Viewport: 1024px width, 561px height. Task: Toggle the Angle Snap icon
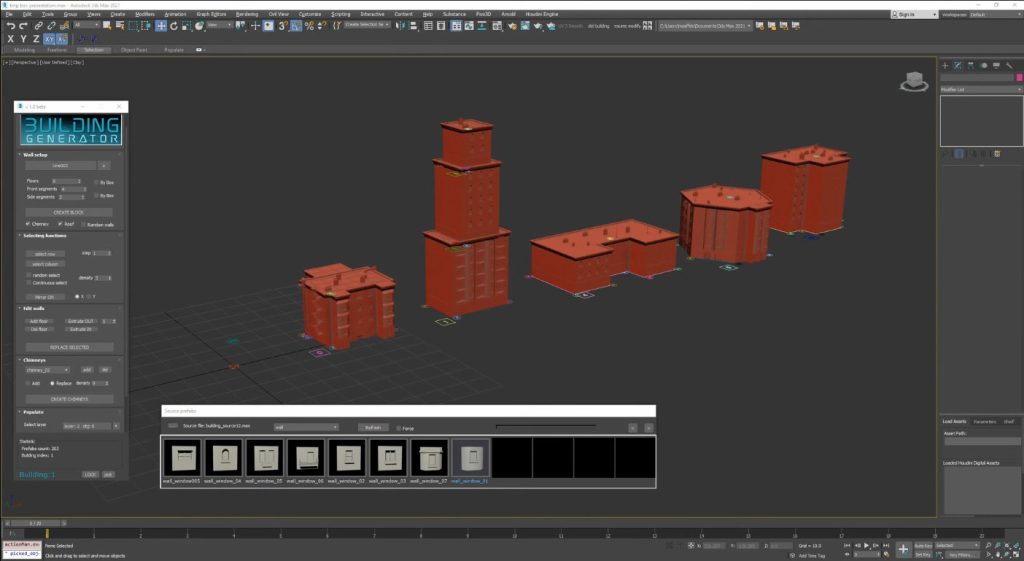tap(296, 26)
